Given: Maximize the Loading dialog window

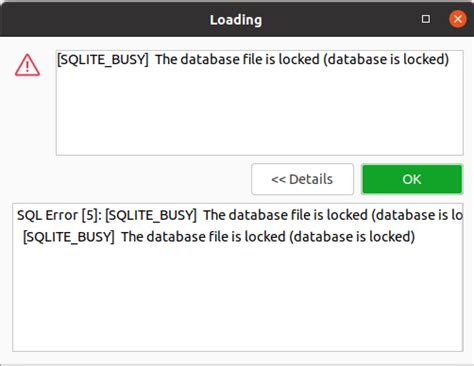Looking at the screenshot, I should coord(426,19).
